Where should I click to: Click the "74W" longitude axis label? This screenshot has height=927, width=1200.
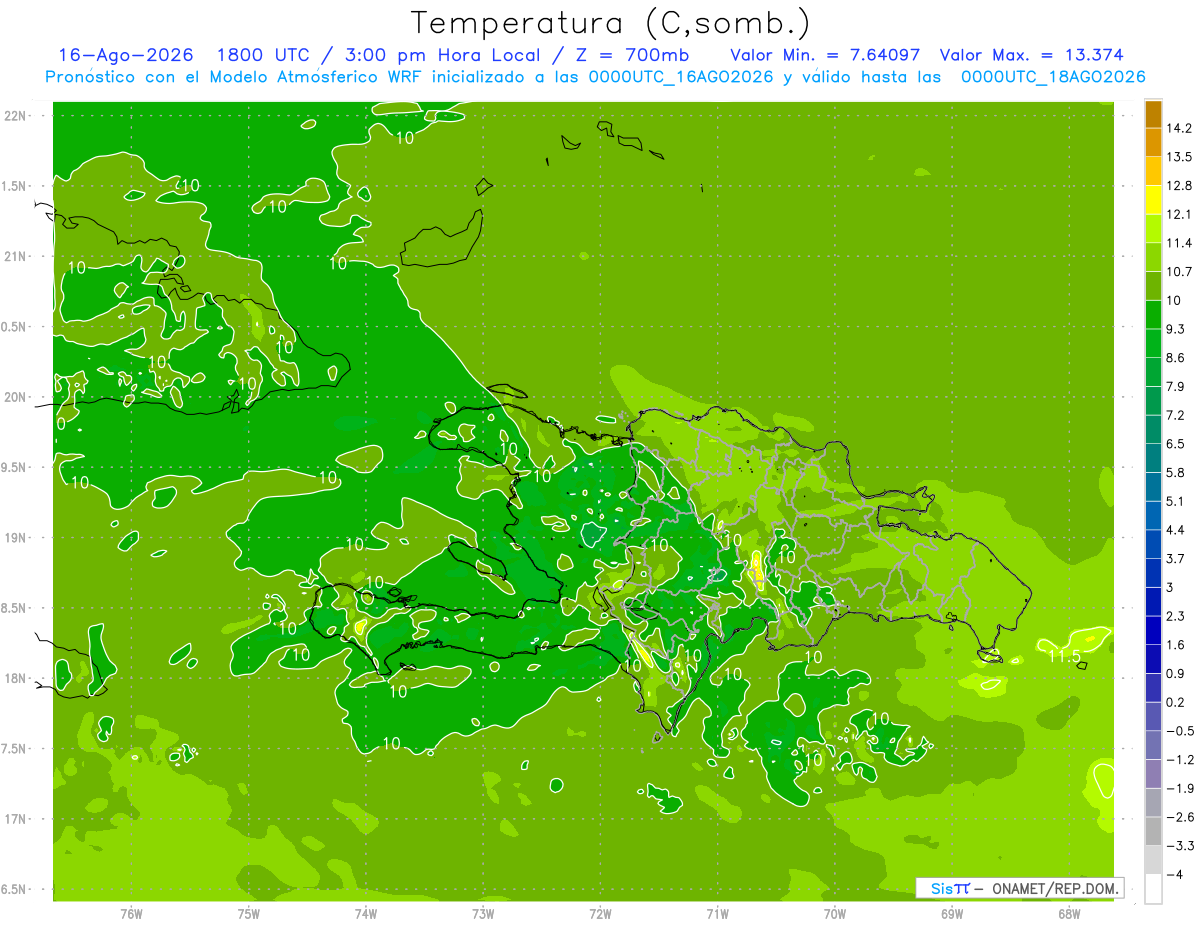365,913
